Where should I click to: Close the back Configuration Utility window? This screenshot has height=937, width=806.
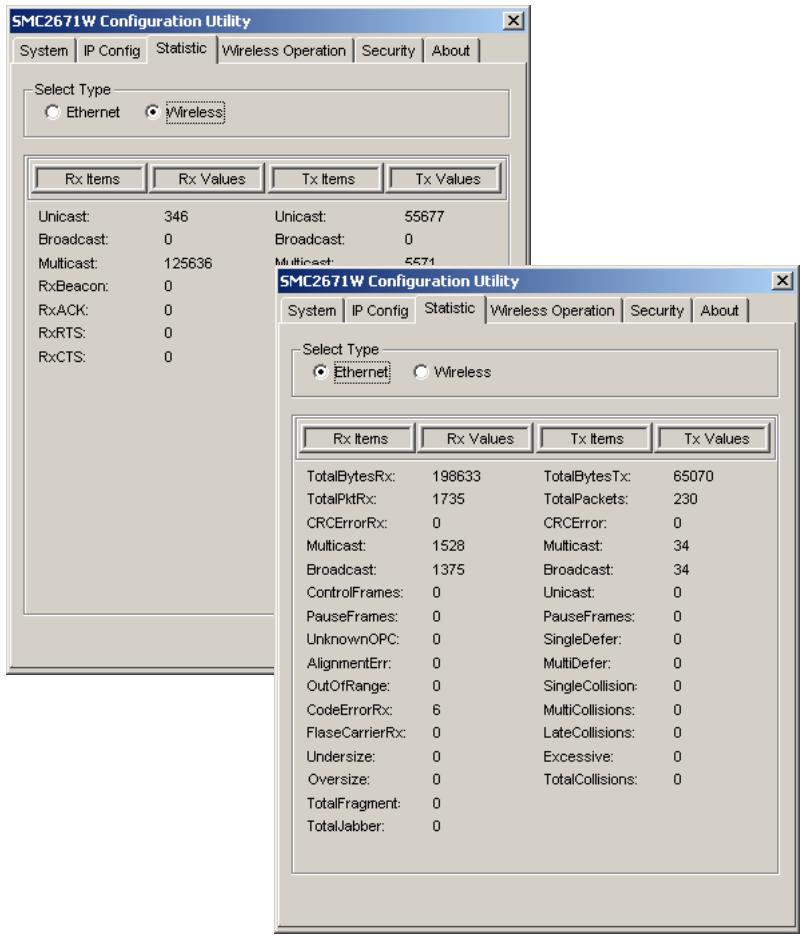click(x=513, y=21)
